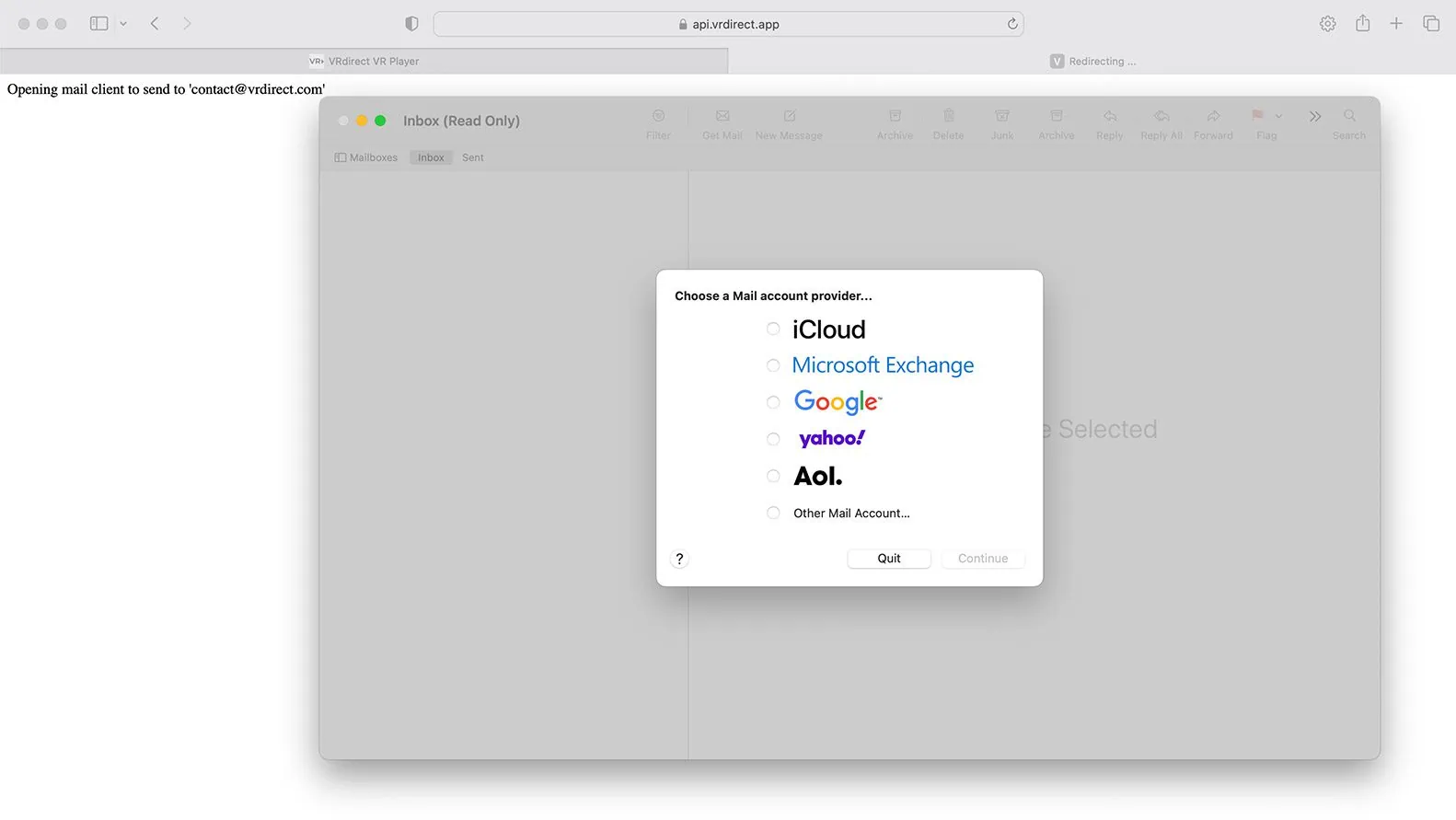Select the Yahoo provider radio button
The image size is (1456, 820).
click(x=773, y=439)
